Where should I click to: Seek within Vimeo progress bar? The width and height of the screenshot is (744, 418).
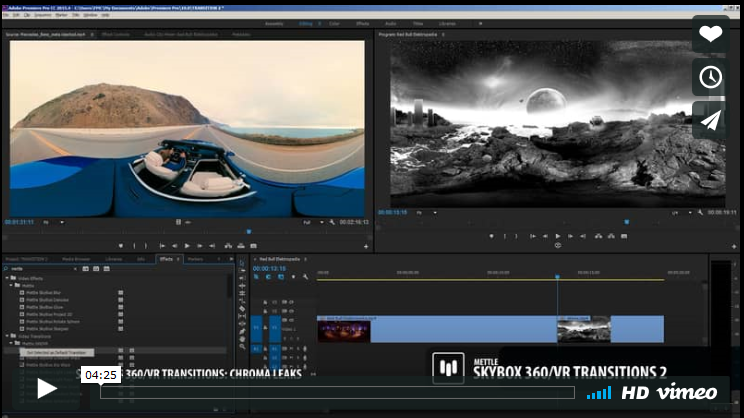337,392
